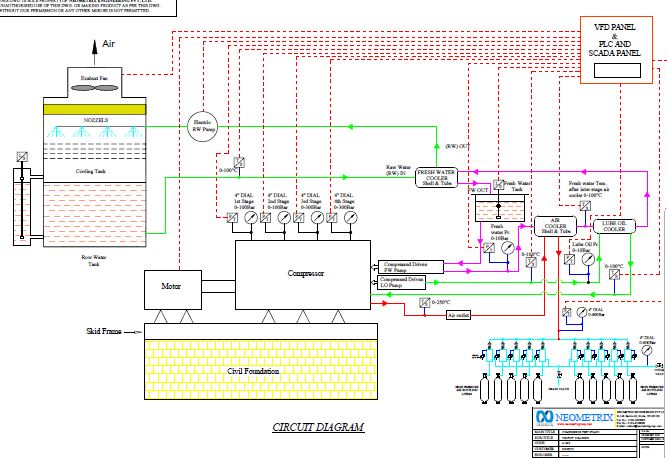Click the 0-100°C sensor on raw water line

click(x=239, y=162)
